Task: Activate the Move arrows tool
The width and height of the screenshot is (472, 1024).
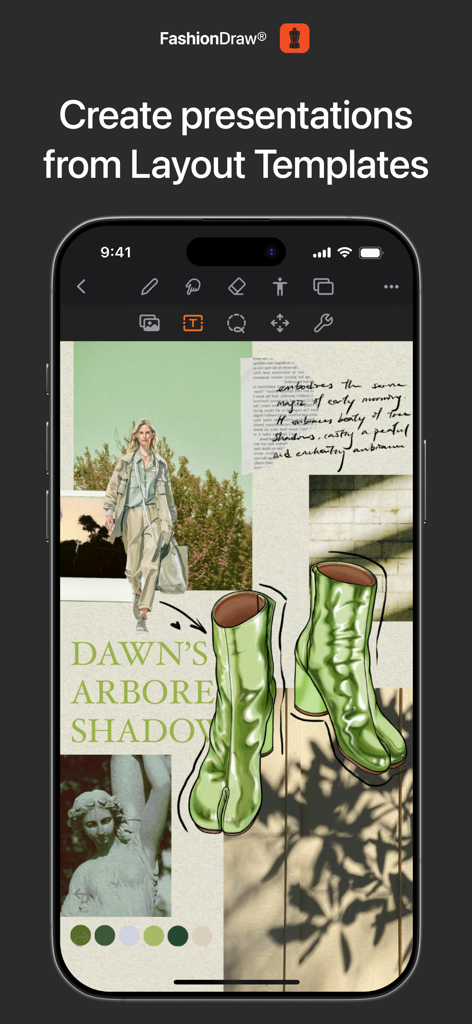Action: tap(280, 323)
